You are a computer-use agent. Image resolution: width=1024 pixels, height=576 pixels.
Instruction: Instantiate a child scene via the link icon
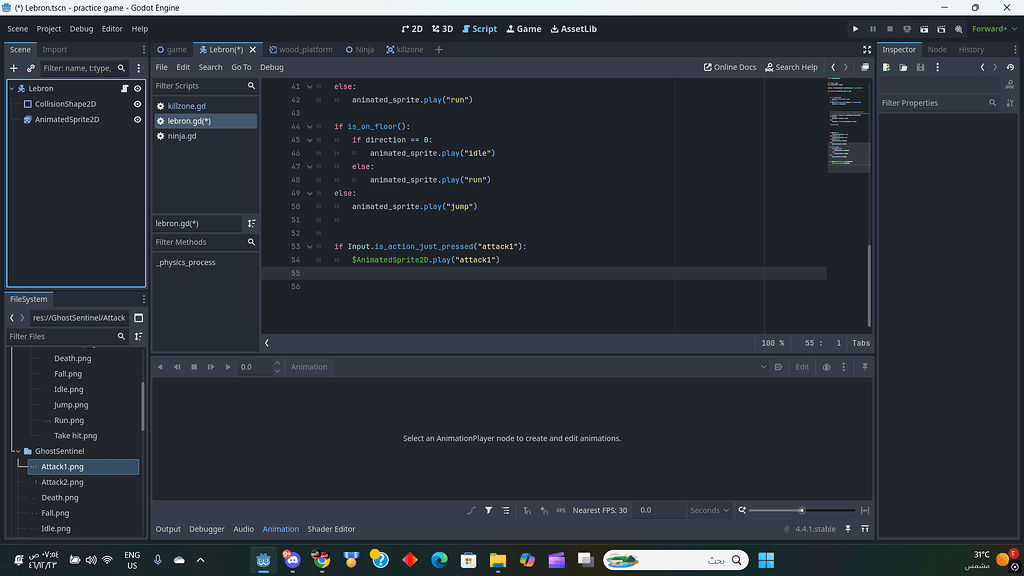pyautogui.click(x=30, y=68)
